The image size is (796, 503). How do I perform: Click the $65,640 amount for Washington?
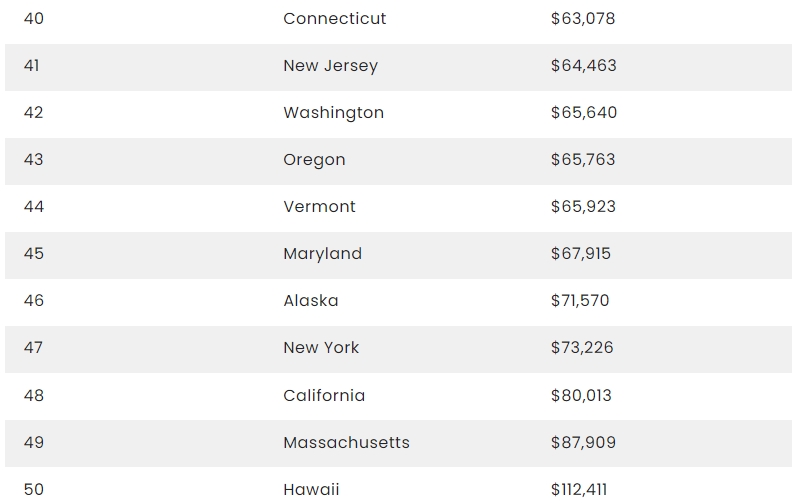point(584,113)
